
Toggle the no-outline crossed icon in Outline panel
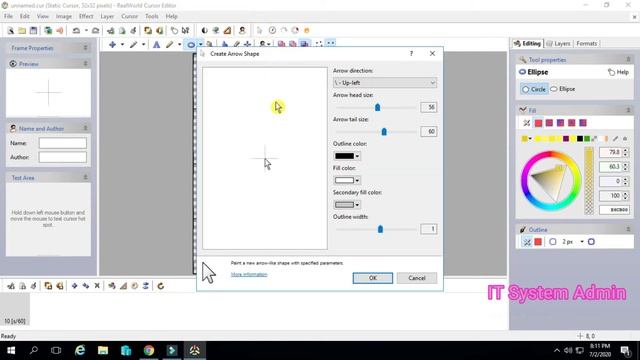tap(527, 242)
